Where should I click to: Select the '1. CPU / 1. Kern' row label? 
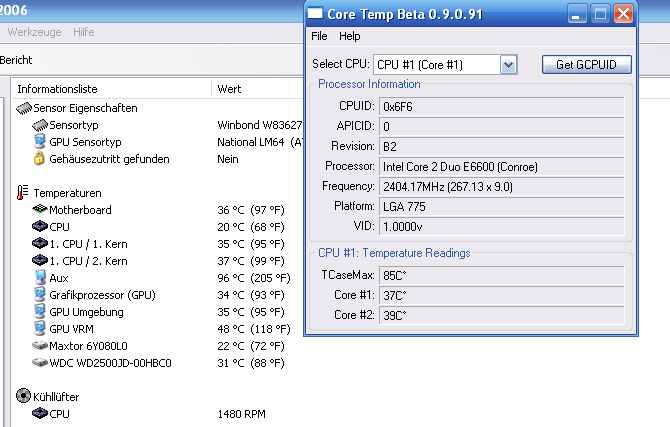[88, 244]
